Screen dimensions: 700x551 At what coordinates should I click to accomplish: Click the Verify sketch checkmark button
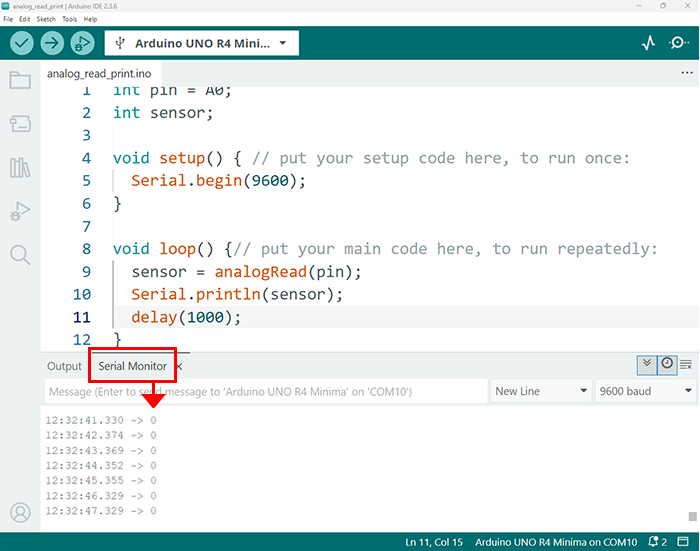[x=21, y=43]
